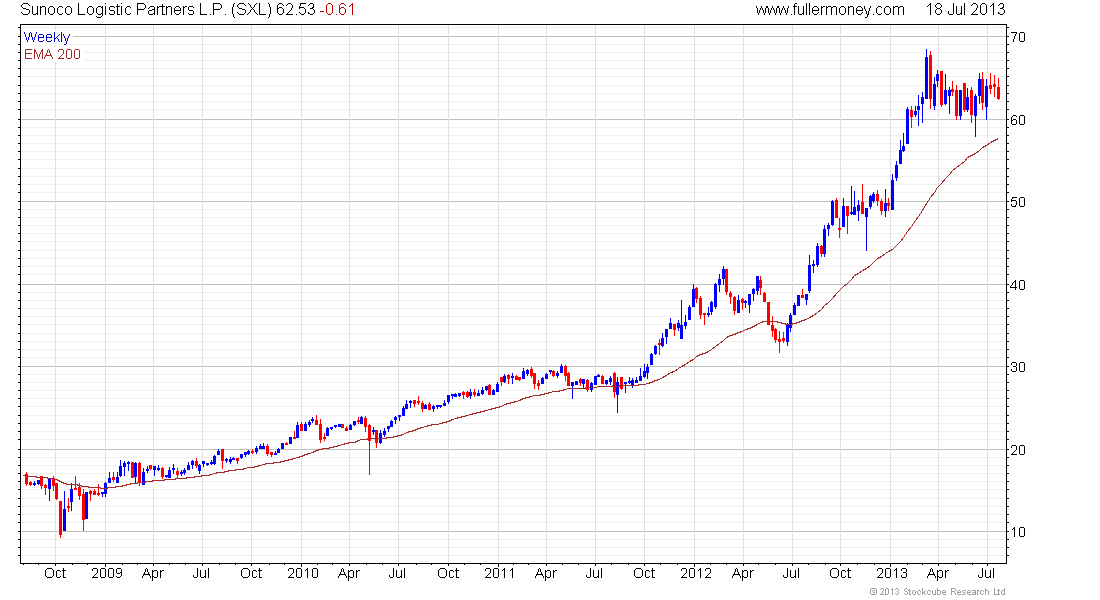Click the 70 price axis label
The width and height of the screenshot is (1100, 600).
pos(1017,37)
